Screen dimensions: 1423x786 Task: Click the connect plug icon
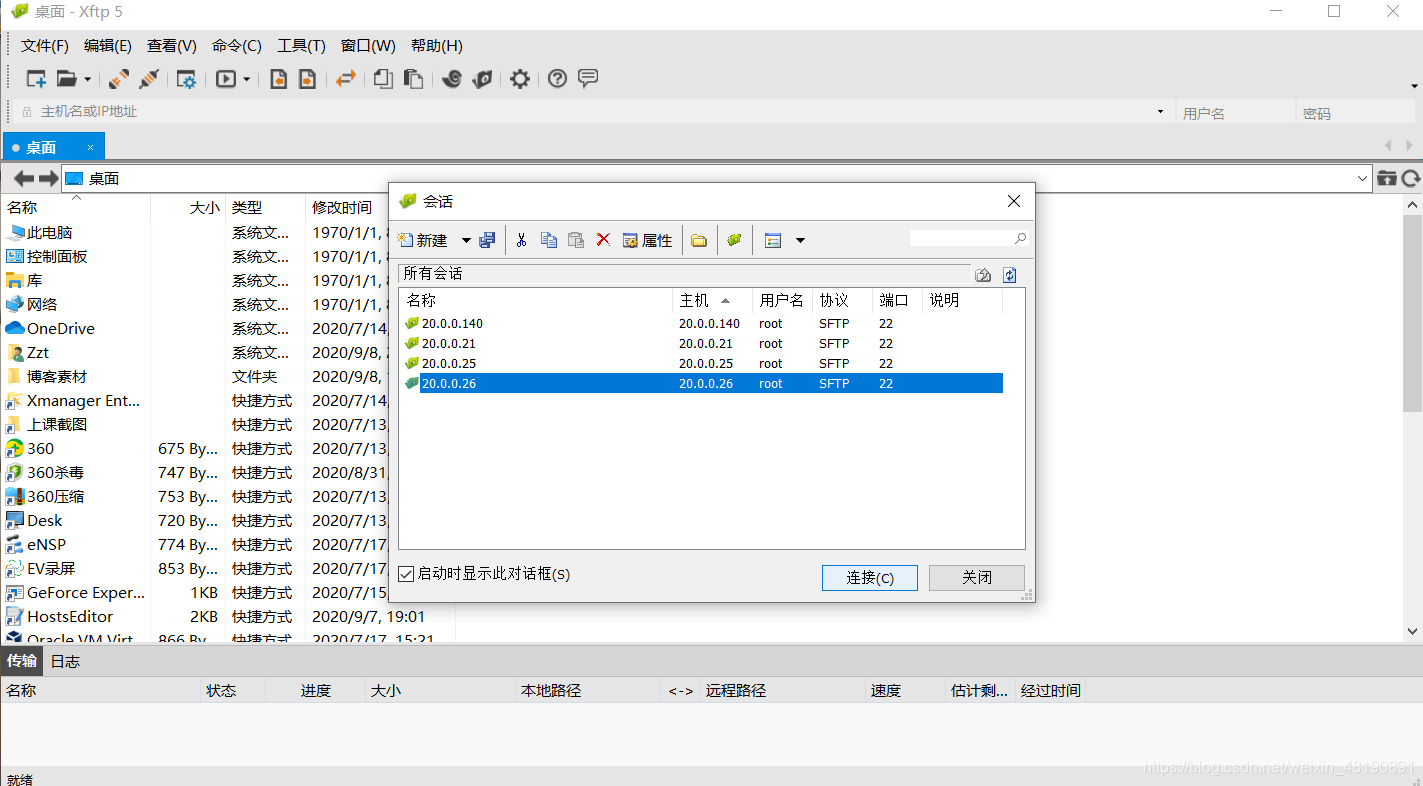tap(119, 79)
